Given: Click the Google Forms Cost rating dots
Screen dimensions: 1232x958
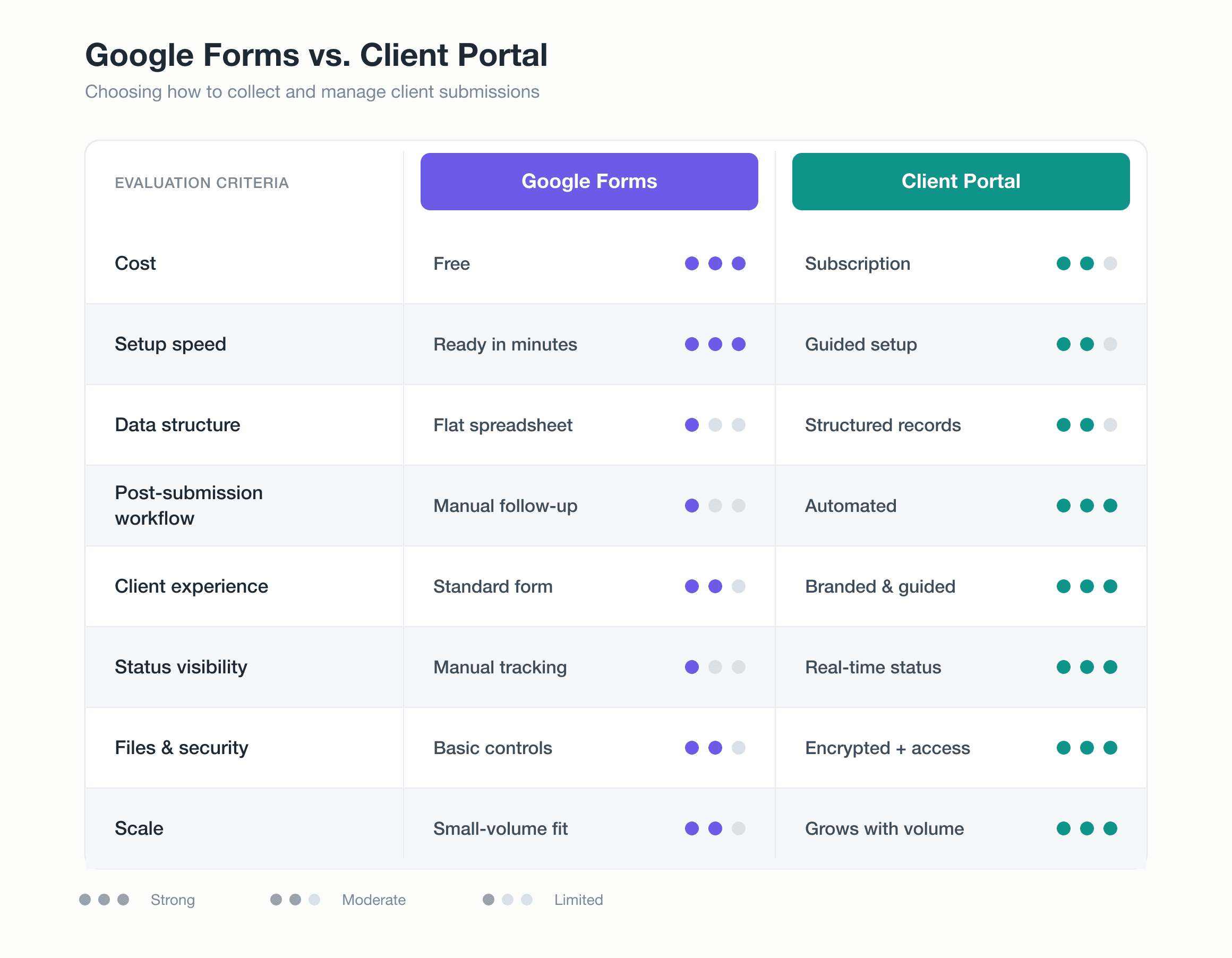Looking at the screenshot, I should click(715, 263).
